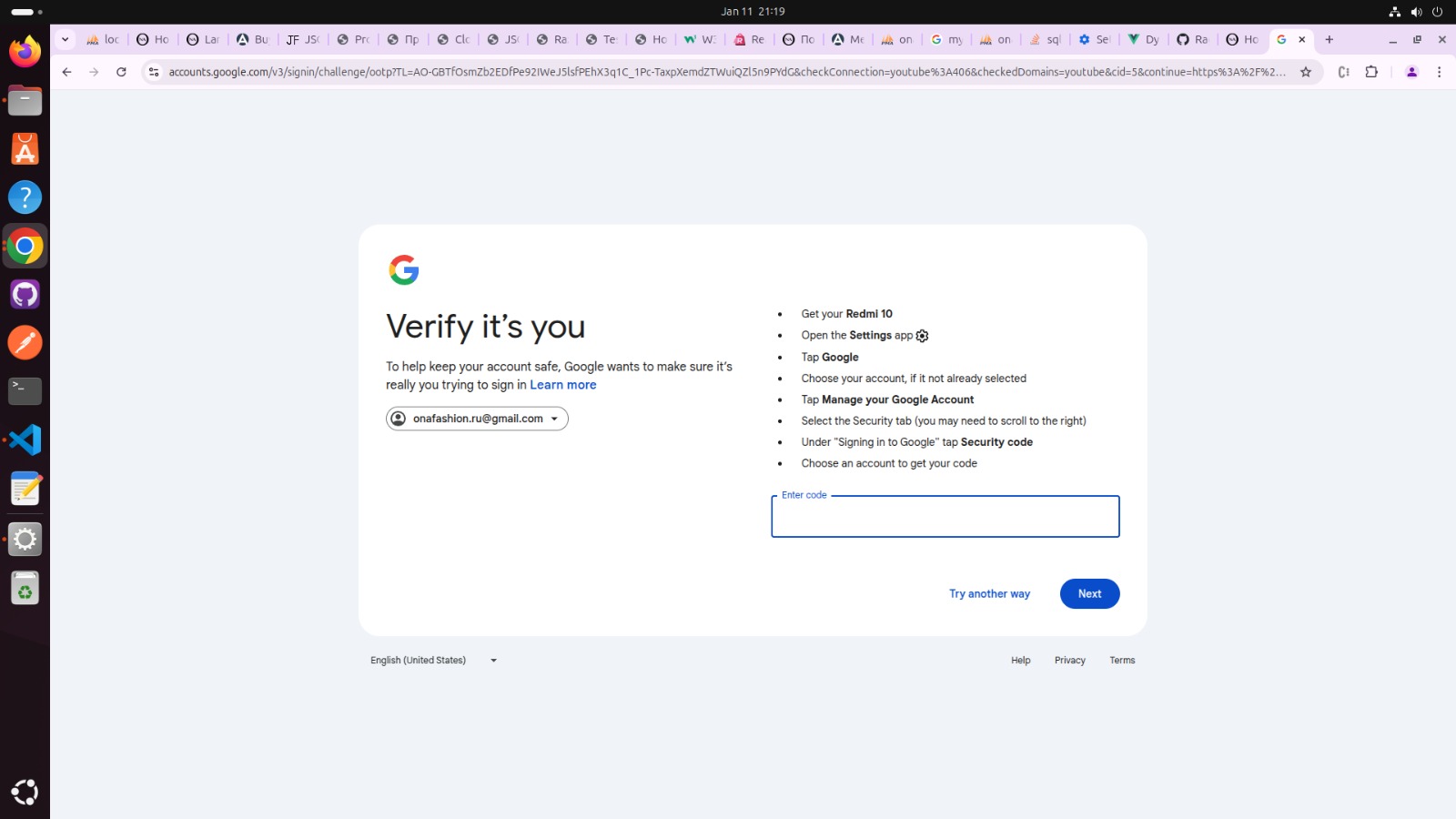
Task: Open a new tab with plus button
Action: [1330, 39]
